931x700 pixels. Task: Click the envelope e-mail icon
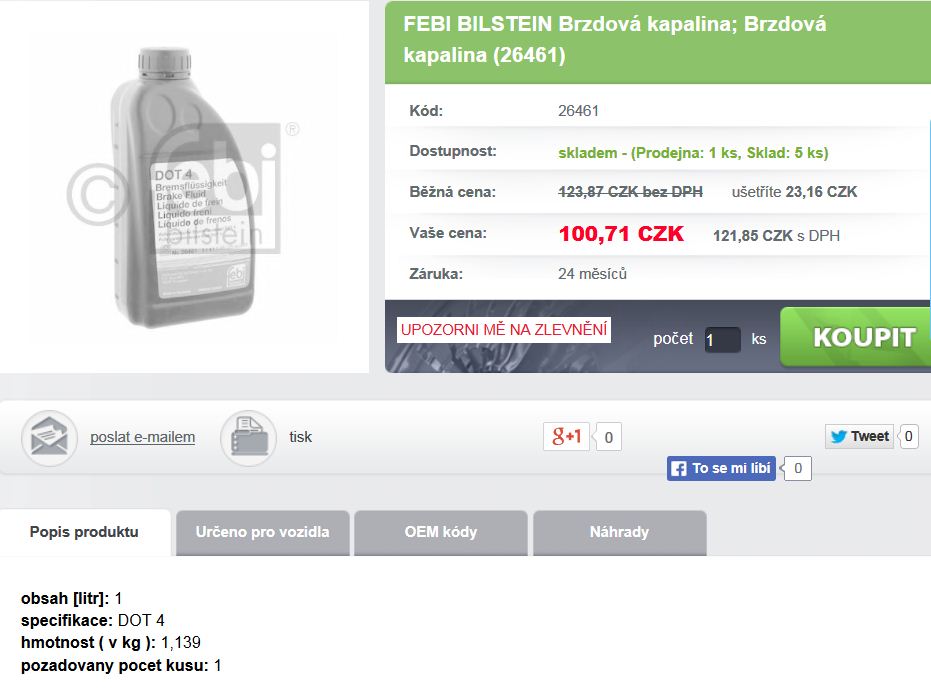click(49, 438)
